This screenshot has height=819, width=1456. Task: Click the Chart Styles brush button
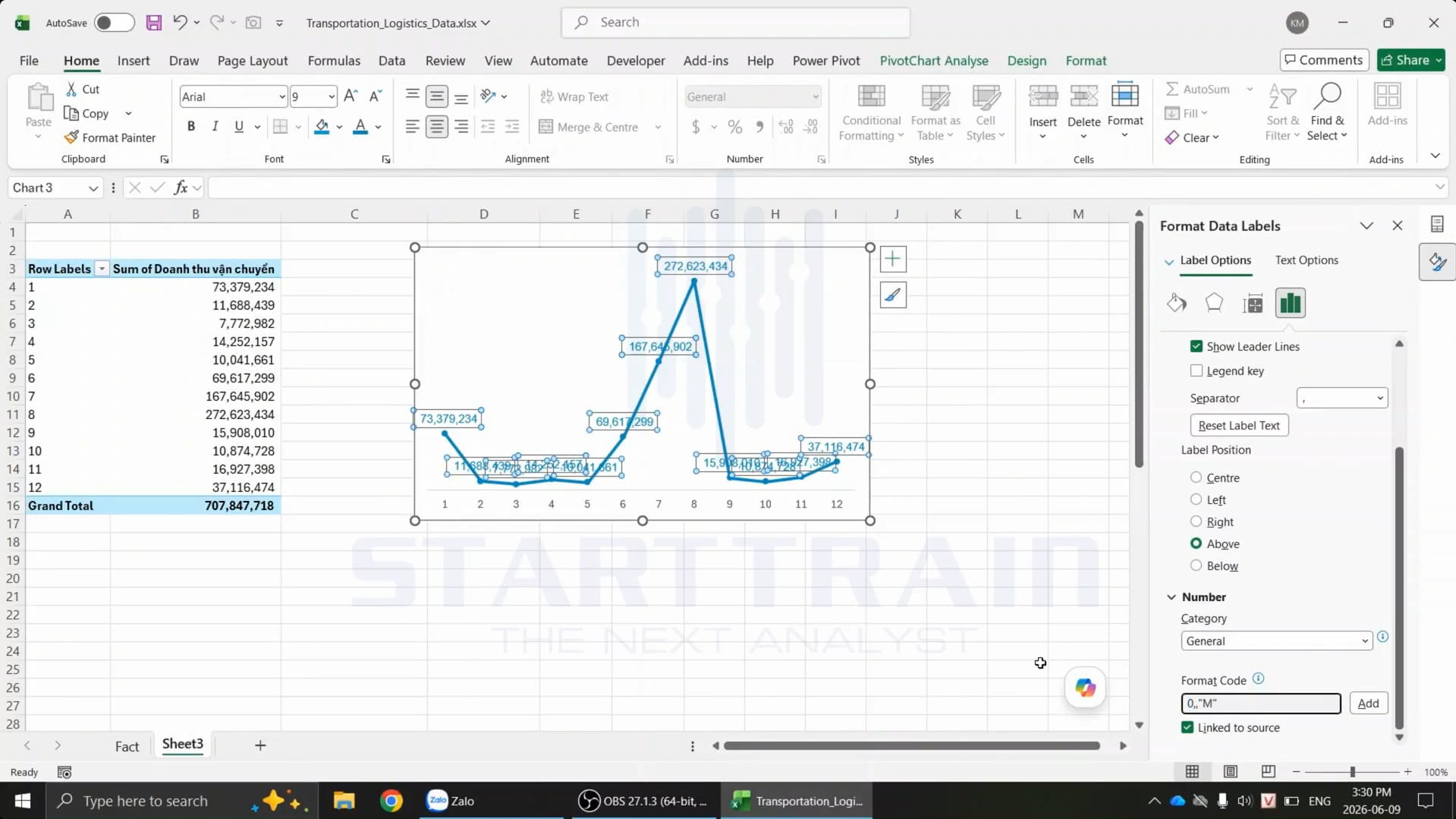pyautogui.click(x=893, y=295)
